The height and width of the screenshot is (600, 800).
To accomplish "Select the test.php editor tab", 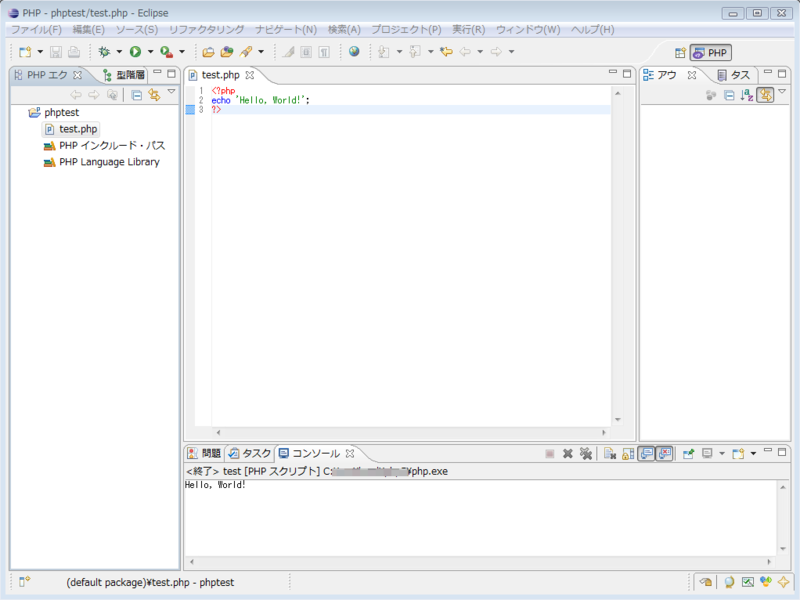I will click(220, 75).
